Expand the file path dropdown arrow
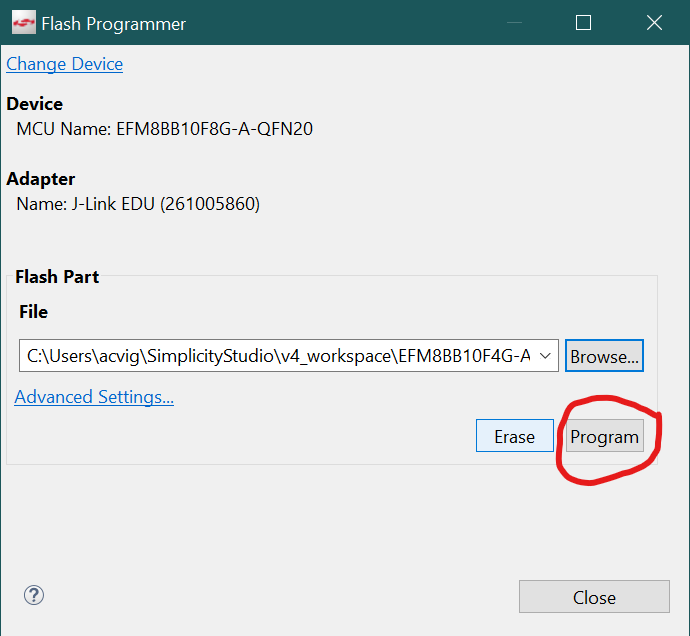 [x=545, y=356]
